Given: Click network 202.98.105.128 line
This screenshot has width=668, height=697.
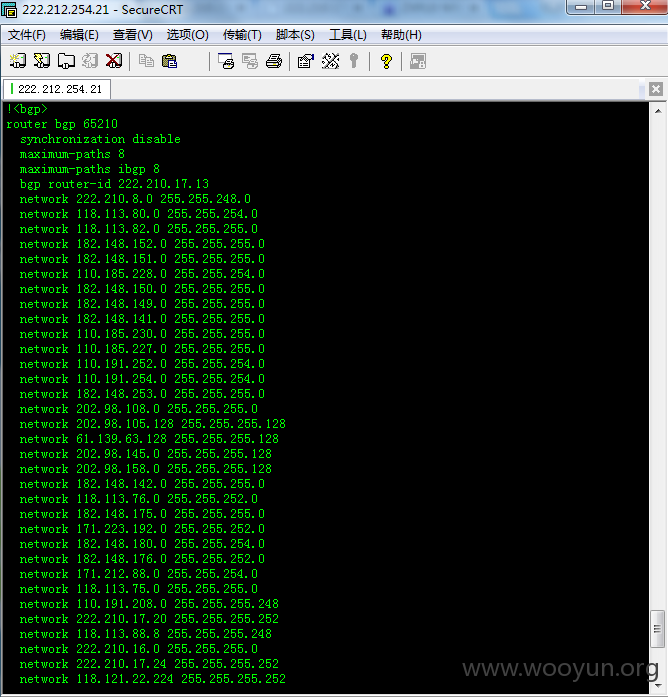Looking at the screenshot, I should click(x=152, y=424).
